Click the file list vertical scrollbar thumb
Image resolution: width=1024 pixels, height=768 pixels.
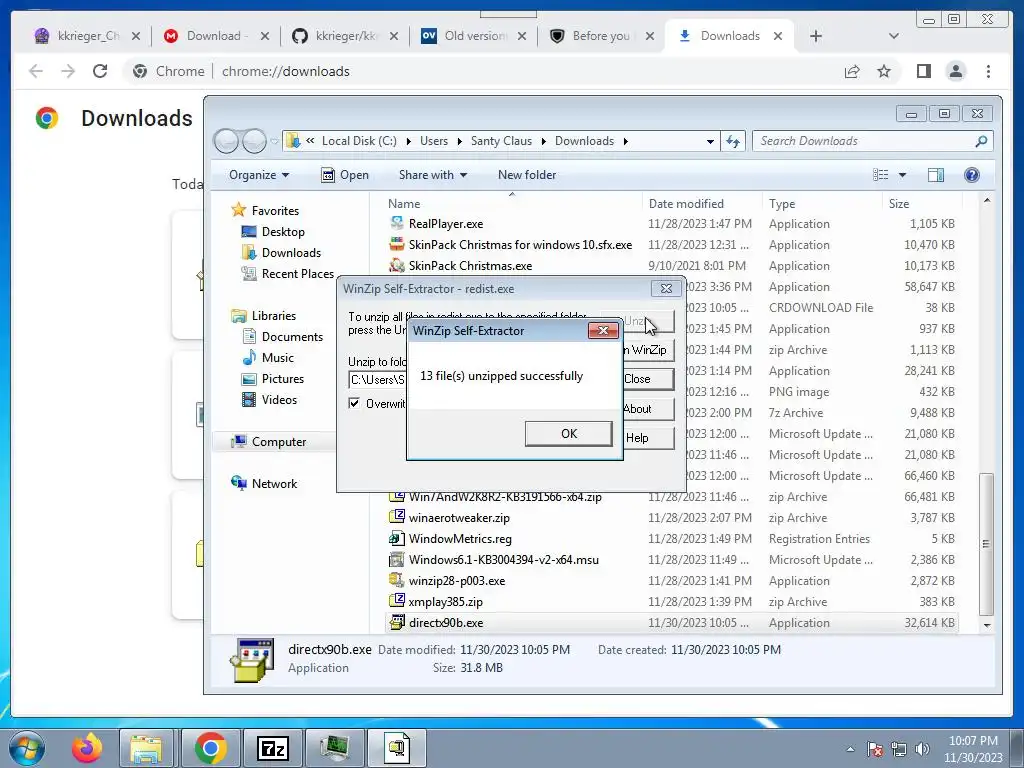point(986,544)
